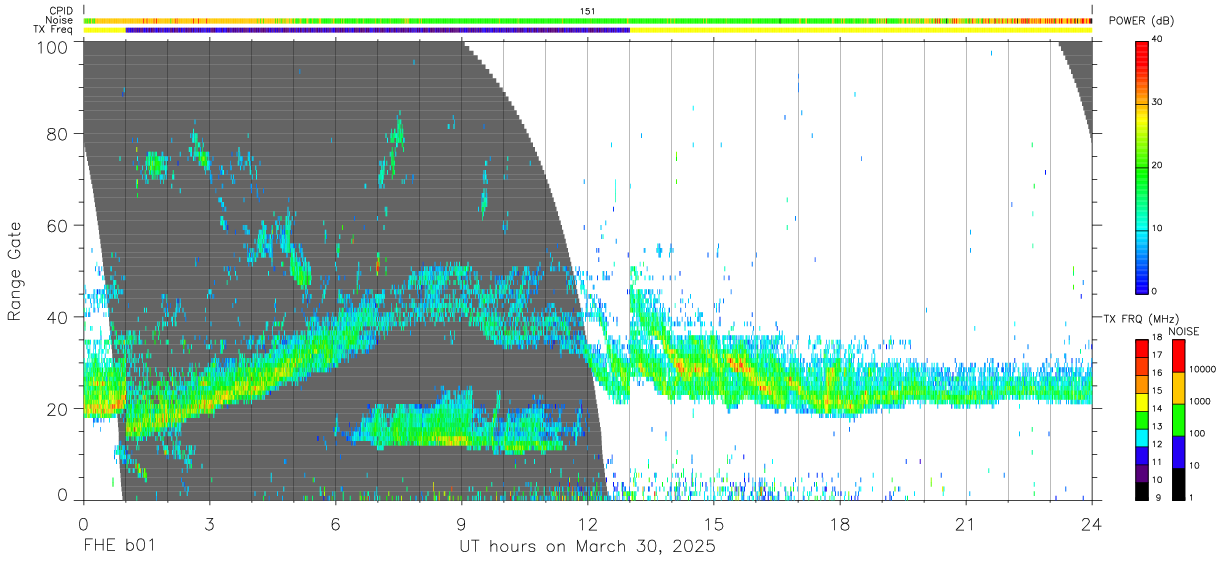Image resolution: width=1228 pixels, height=567 pixels.
Task: Click the yellow 14-15 MHz block in TX FRQ legend
Action: pyautogui.click(x=1142, y=401)
